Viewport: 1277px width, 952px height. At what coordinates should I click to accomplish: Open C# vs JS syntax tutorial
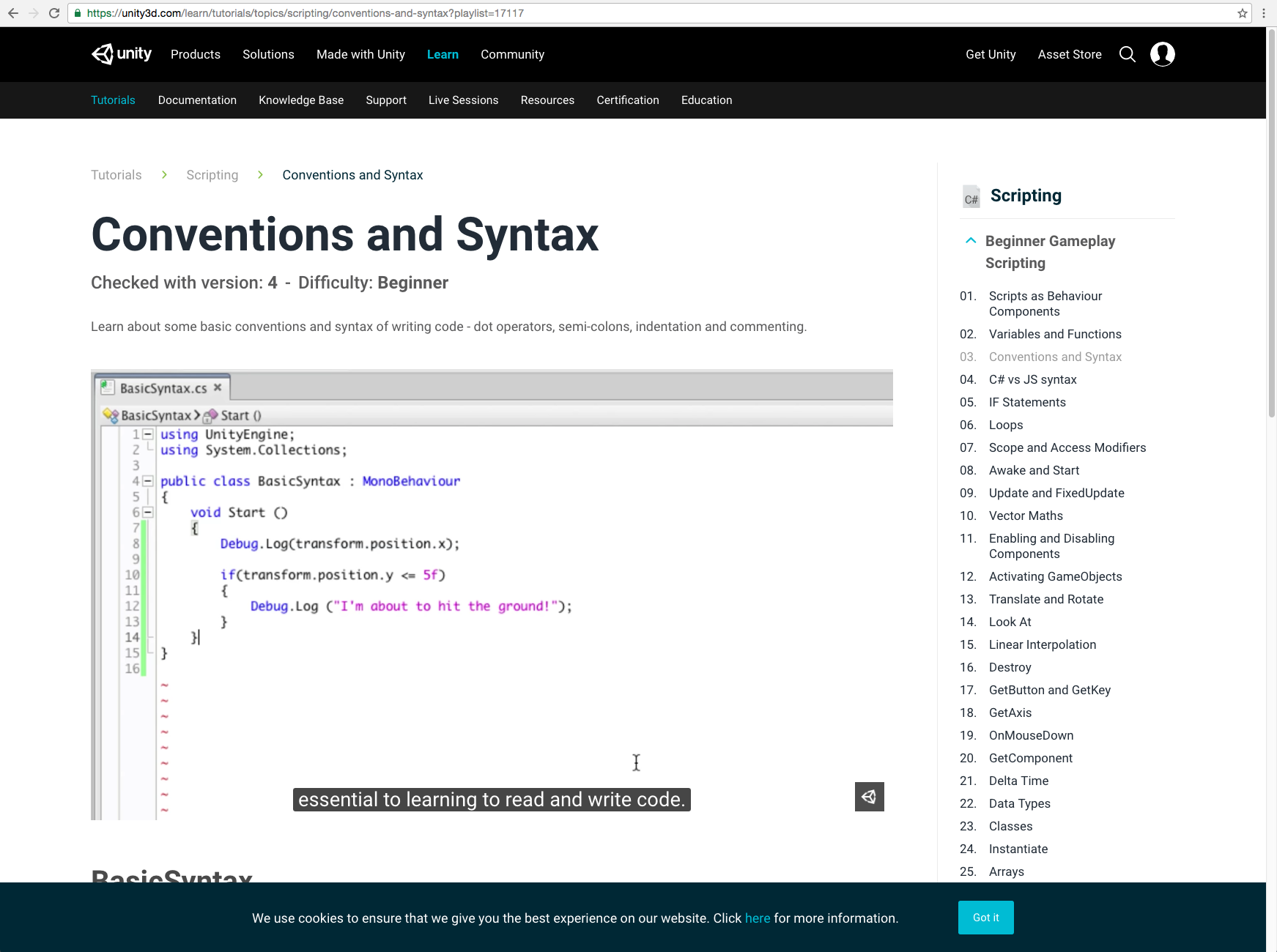tap(1032, 379)
